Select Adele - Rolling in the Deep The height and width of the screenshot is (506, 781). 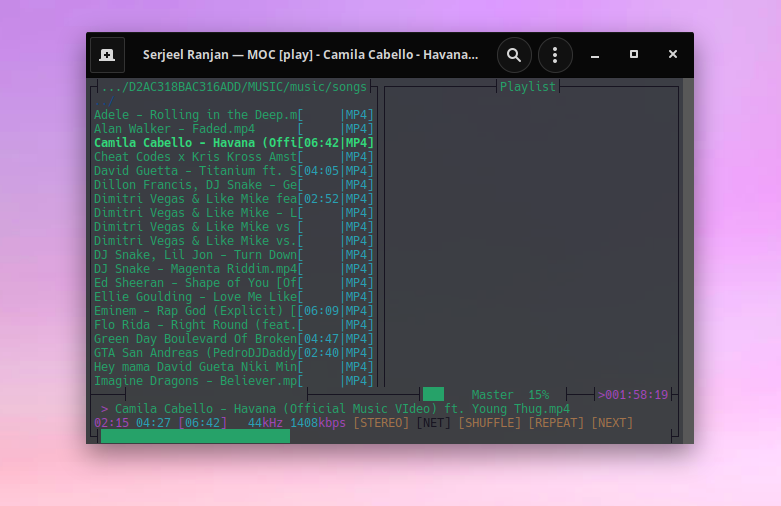click(x=234, y=115)
